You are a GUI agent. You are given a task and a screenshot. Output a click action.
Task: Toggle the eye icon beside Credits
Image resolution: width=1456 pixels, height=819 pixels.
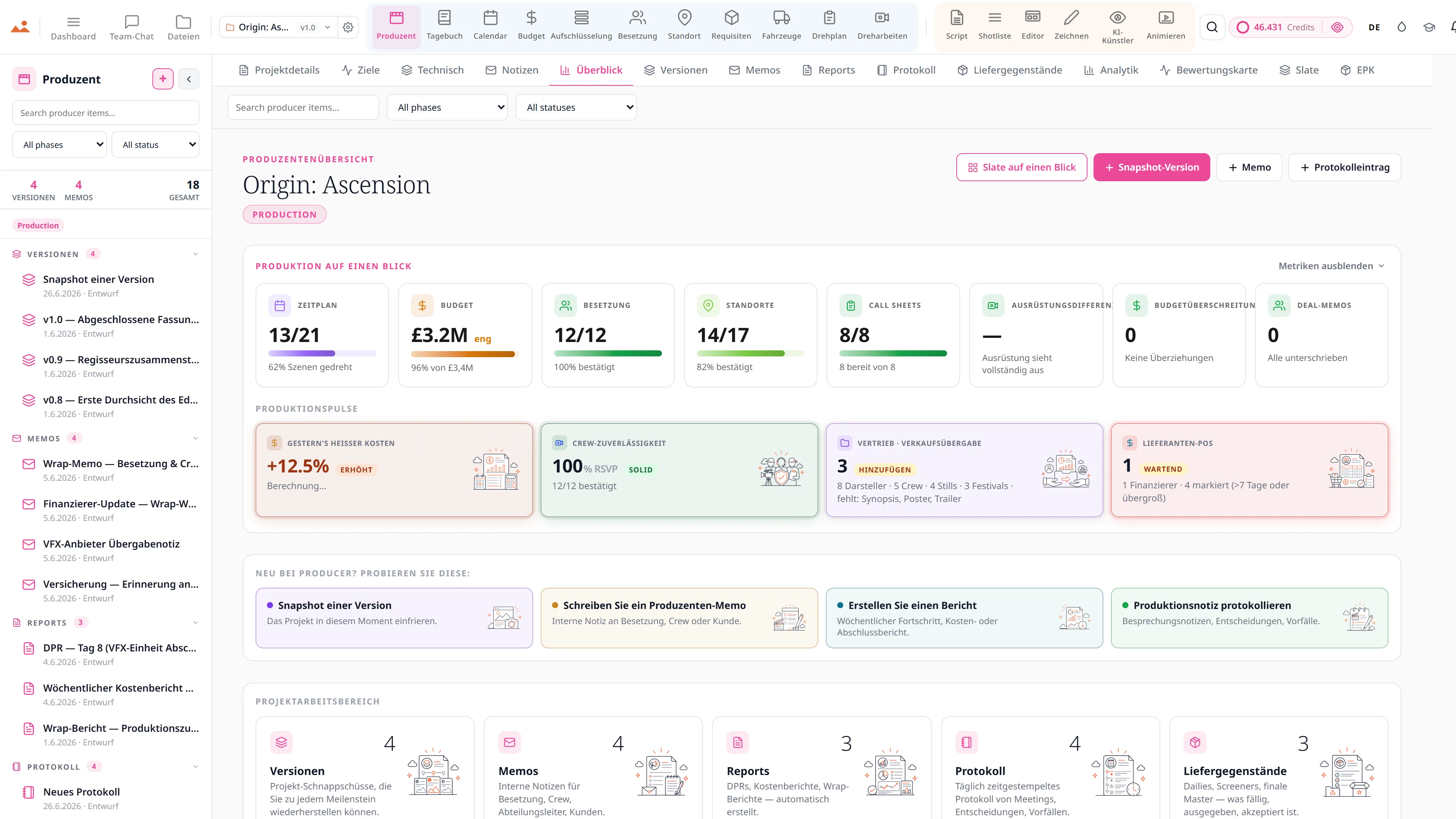(1337, 27)
